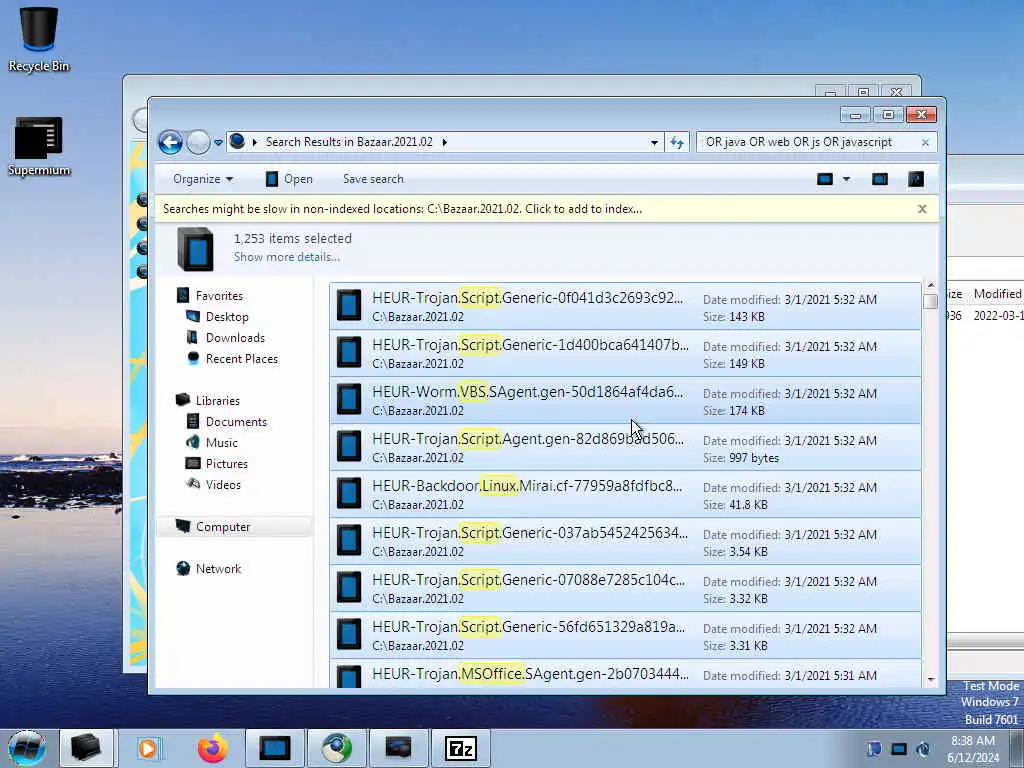
Task: Open the Documents library
Action: point(236,422)
